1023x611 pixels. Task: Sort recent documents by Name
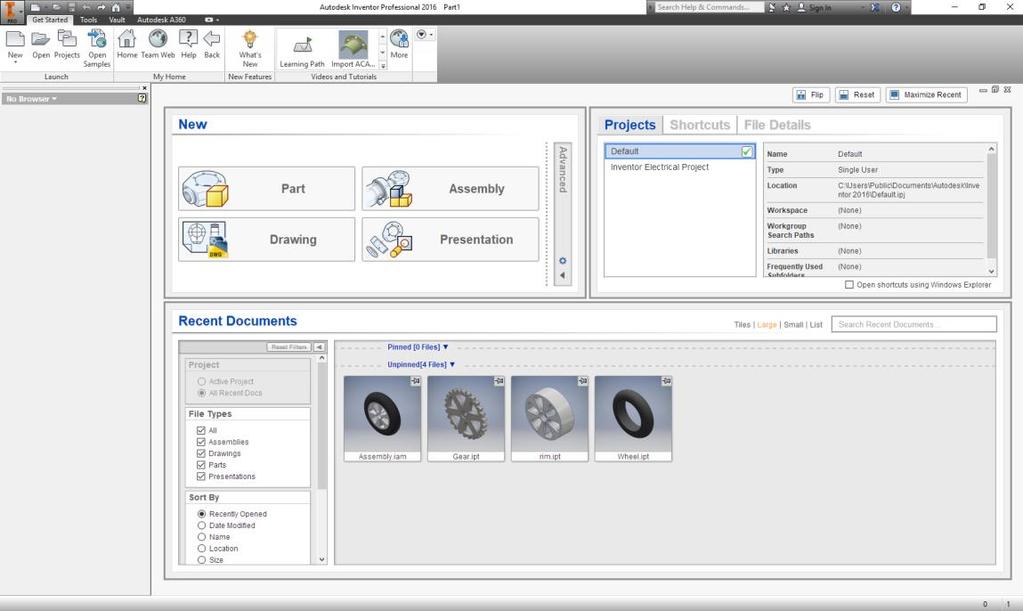pos(202,537)
